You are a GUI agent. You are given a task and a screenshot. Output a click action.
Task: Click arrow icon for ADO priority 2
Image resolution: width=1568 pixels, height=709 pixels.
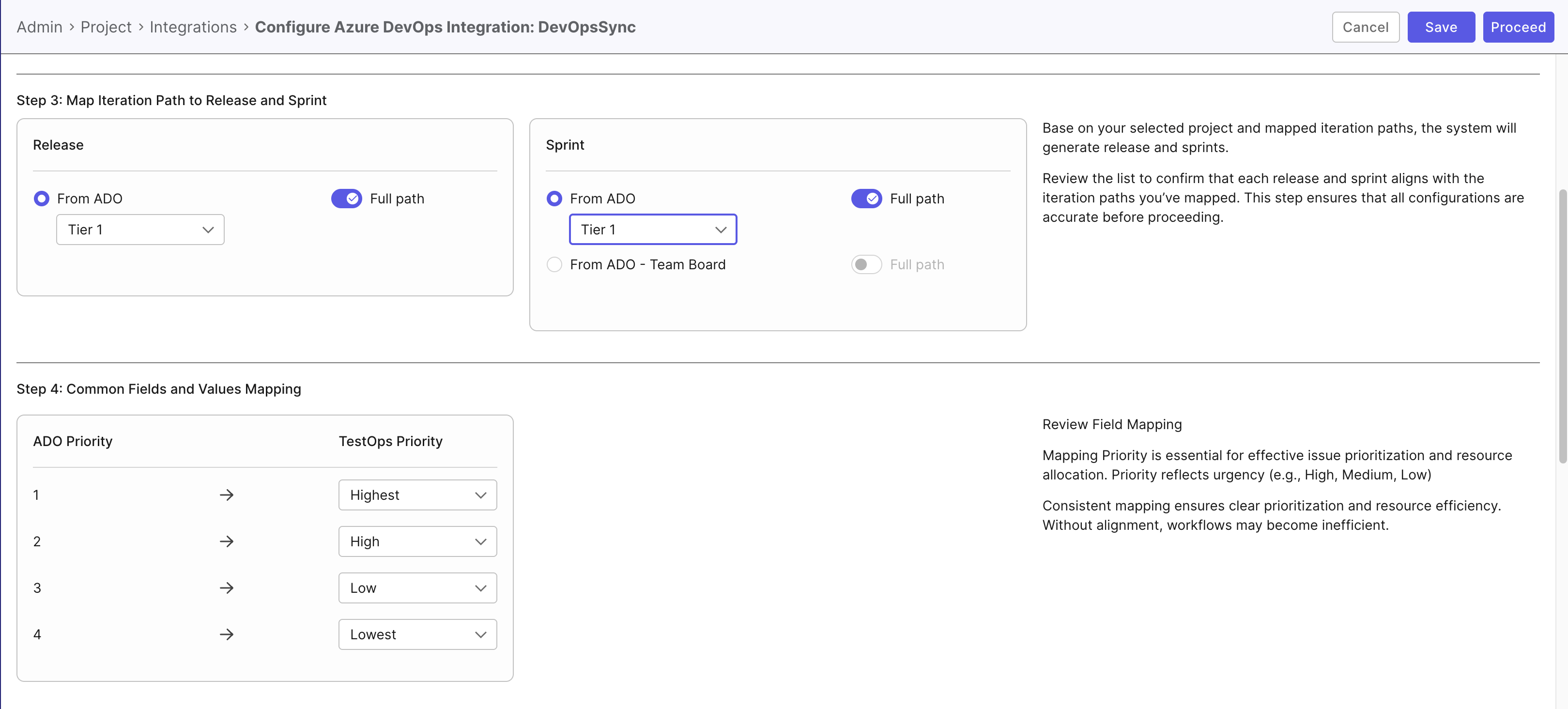point(227,541)
